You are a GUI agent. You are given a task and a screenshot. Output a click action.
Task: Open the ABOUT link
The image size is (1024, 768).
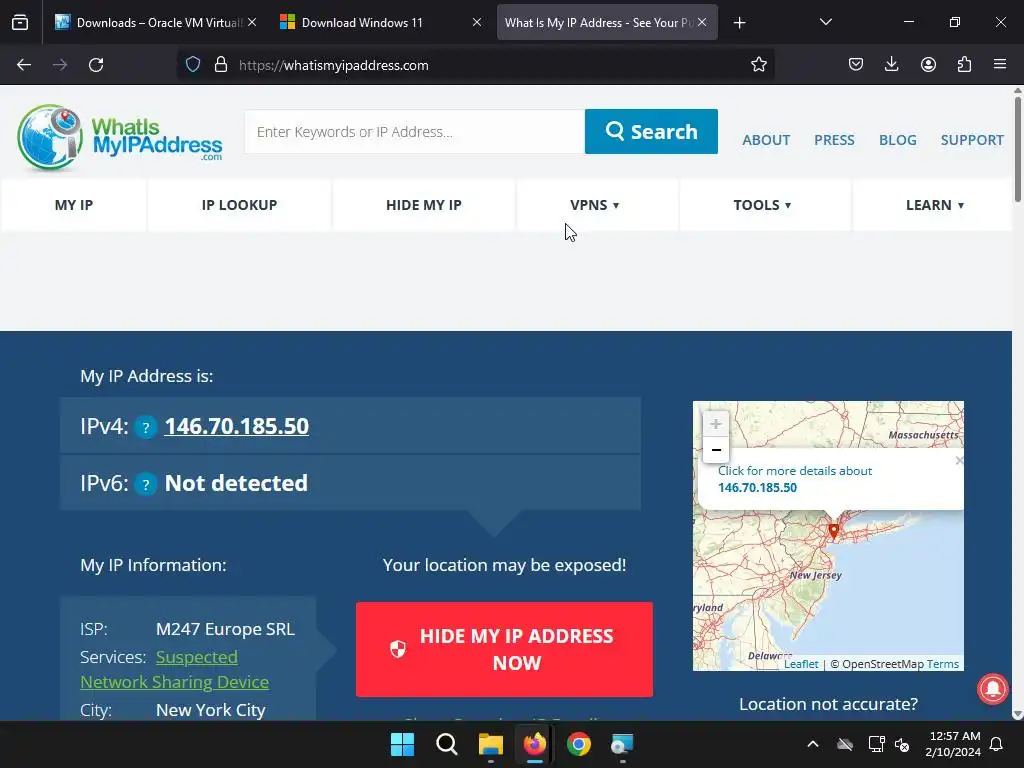pyautogui.click(x=766, y=140)
